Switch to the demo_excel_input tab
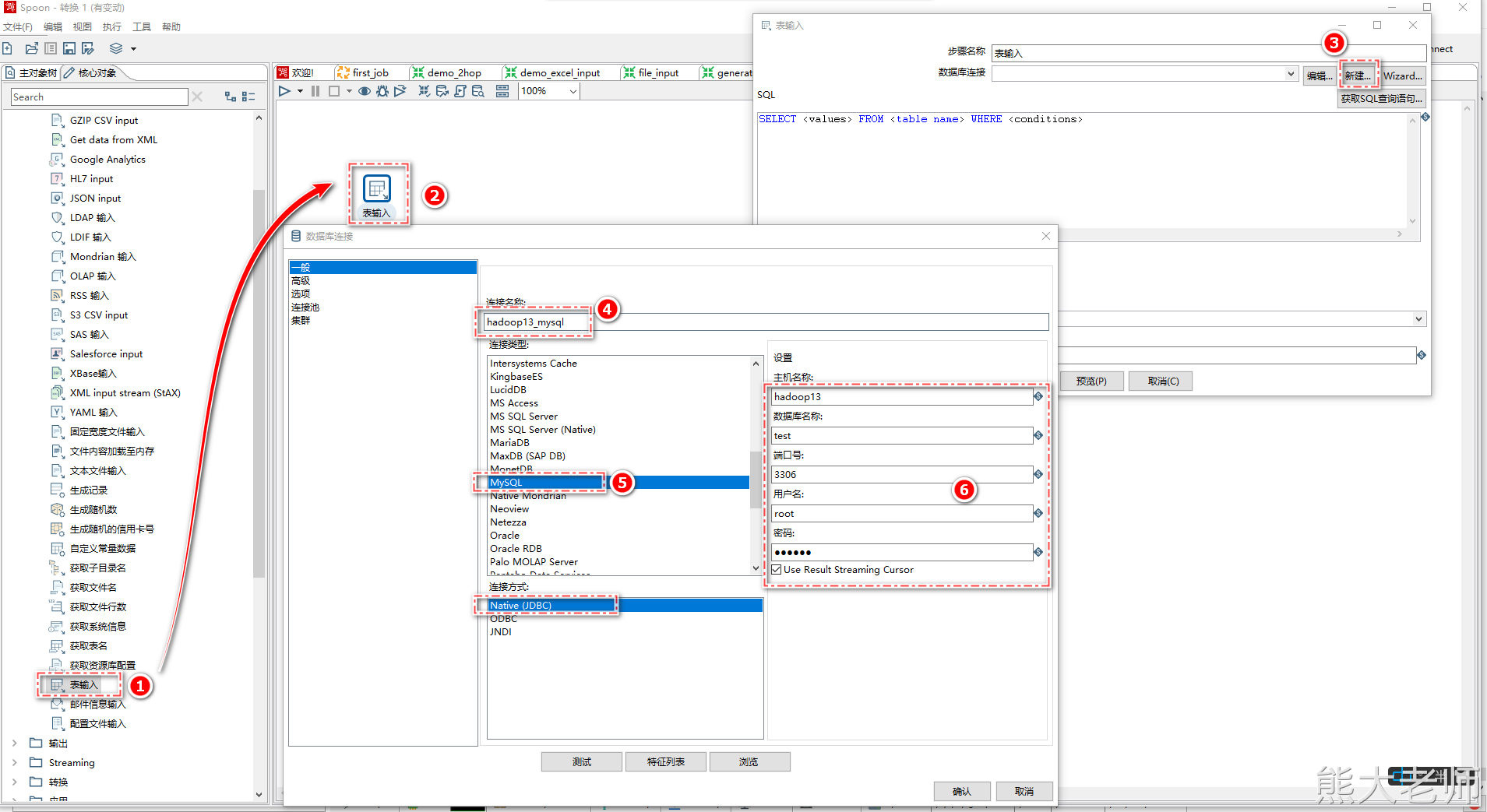This screenshot has width=1487, height=812. pos(559,73)
